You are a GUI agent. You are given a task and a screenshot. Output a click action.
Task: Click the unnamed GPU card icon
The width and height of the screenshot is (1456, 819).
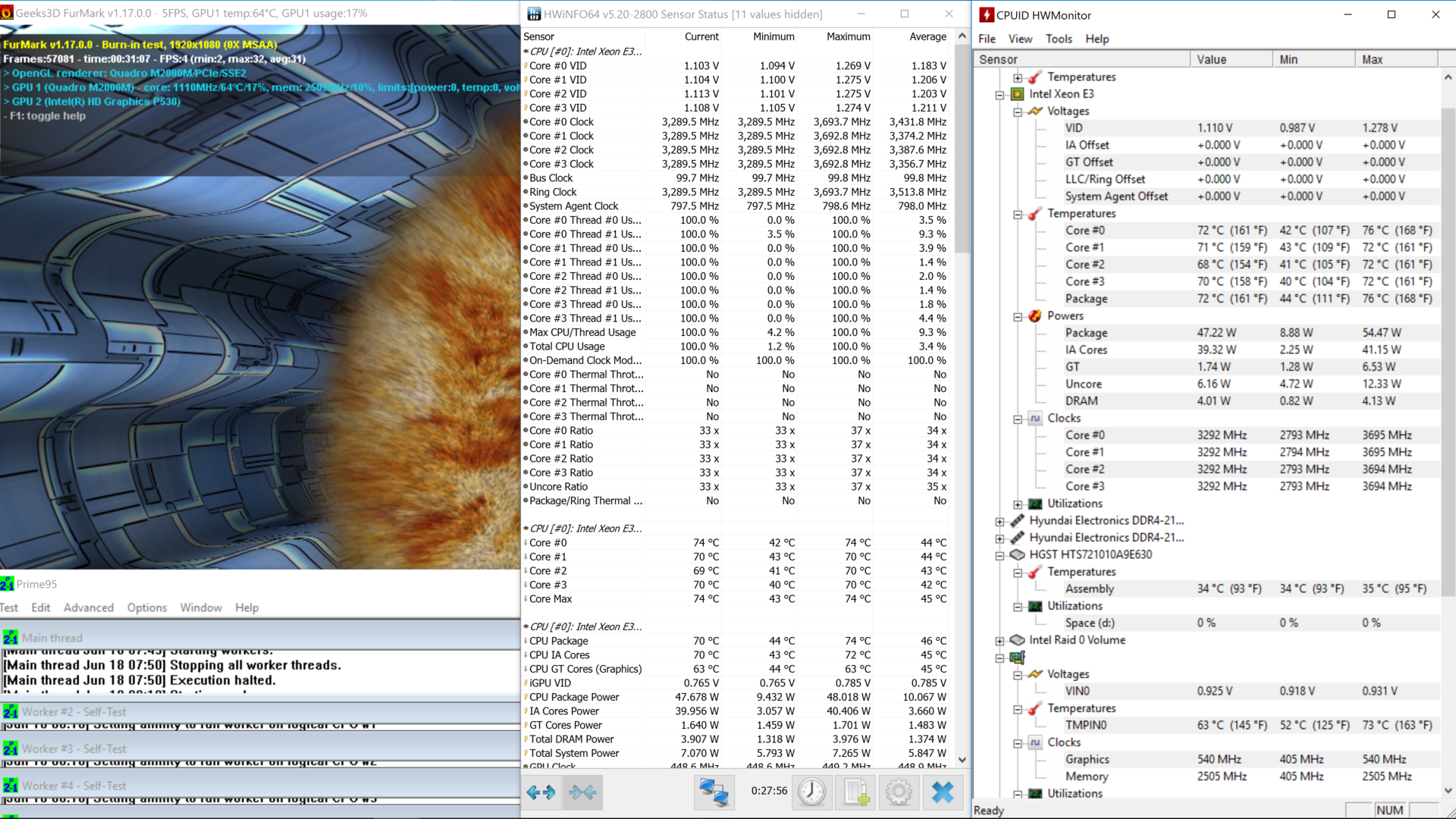click(1018, 657)
